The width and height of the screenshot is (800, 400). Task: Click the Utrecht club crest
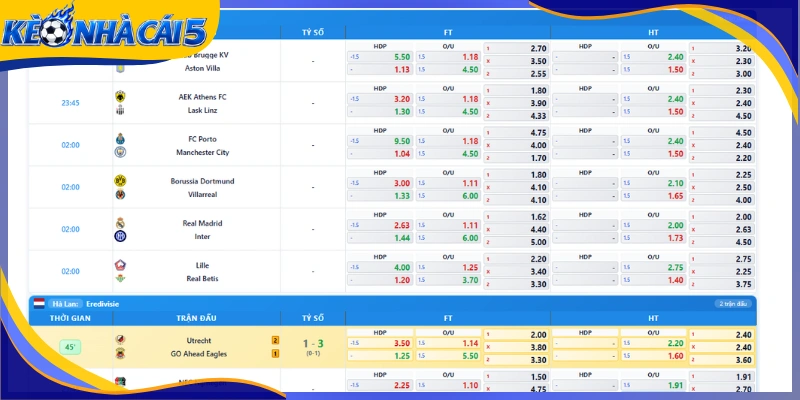[x=120, y=340]
